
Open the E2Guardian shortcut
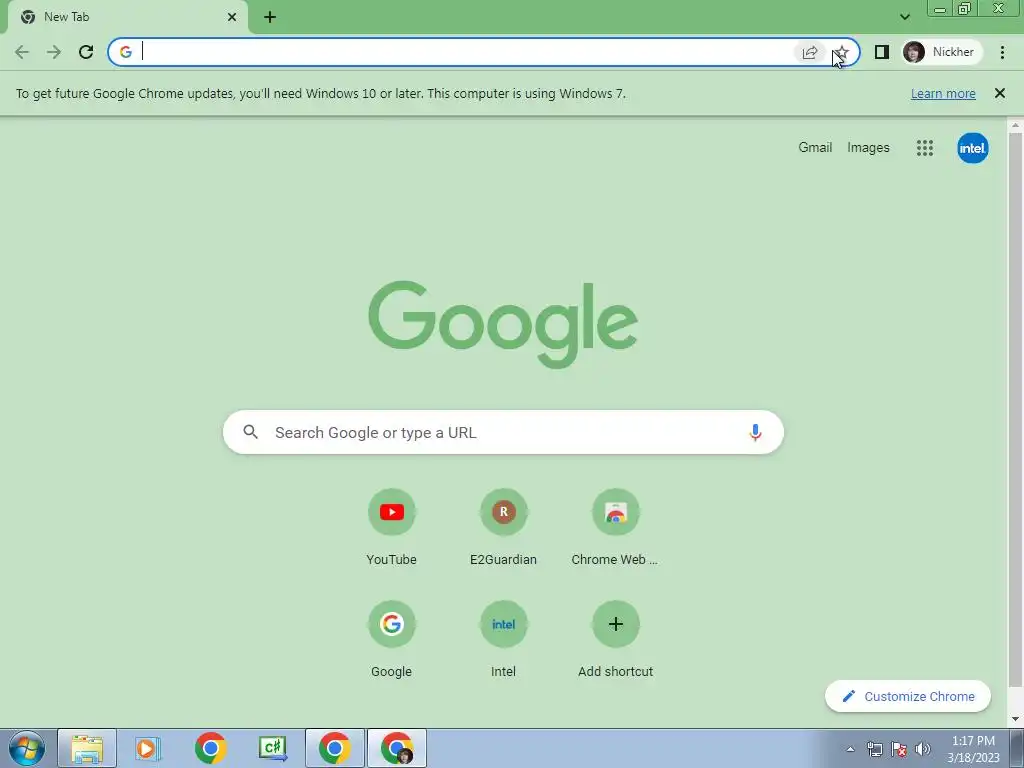(x=503, y=528)
